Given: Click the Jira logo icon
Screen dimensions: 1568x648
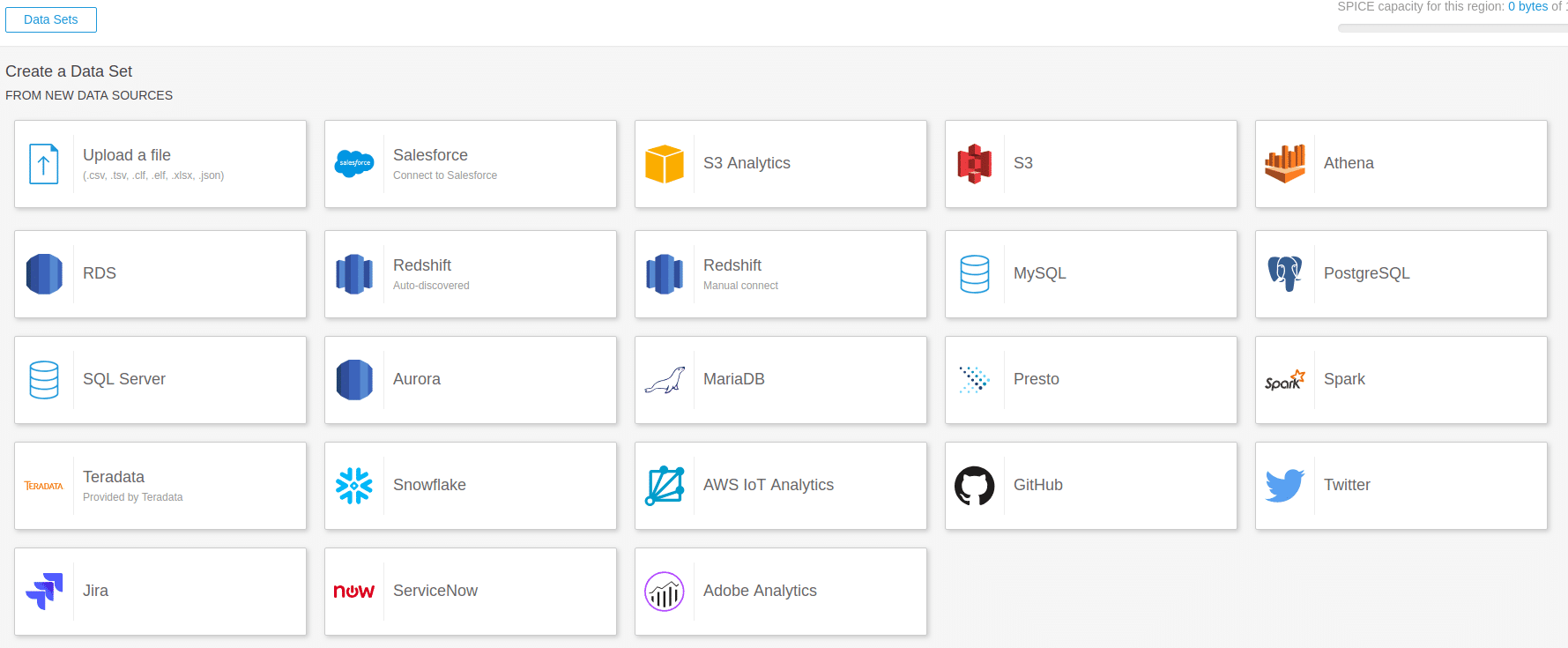Looking at the screenshot, I should pos(44,592).
